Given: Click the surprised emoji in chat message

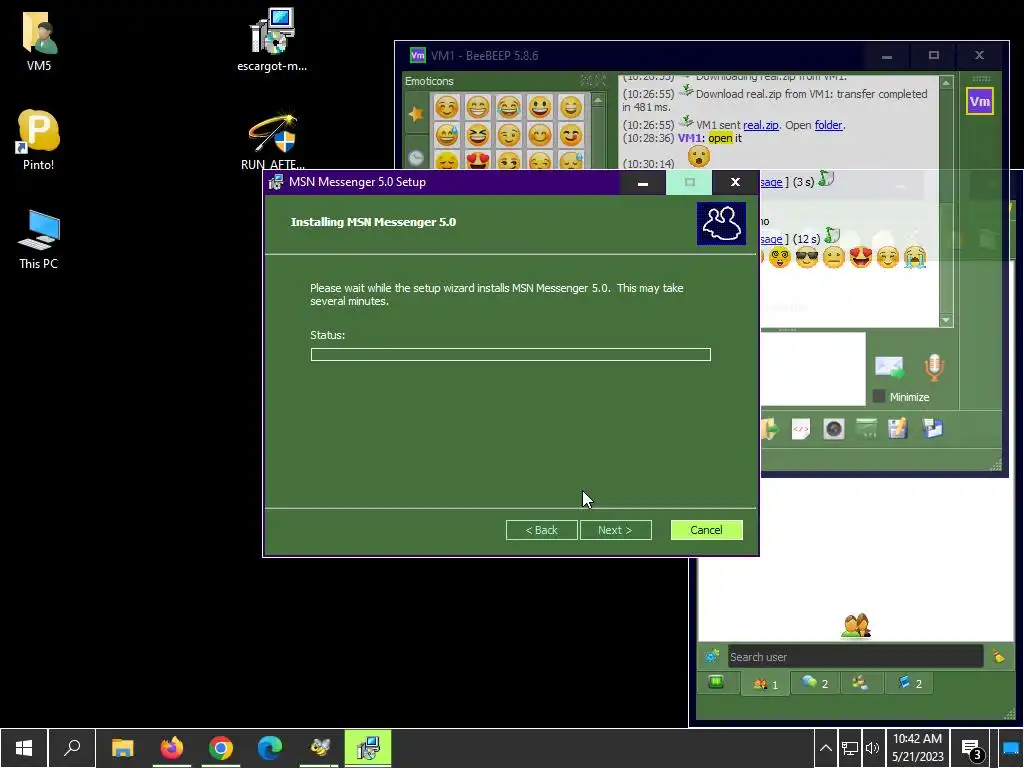Looking at the screenshot, I should pyautogui.click(x=699, y=156).
